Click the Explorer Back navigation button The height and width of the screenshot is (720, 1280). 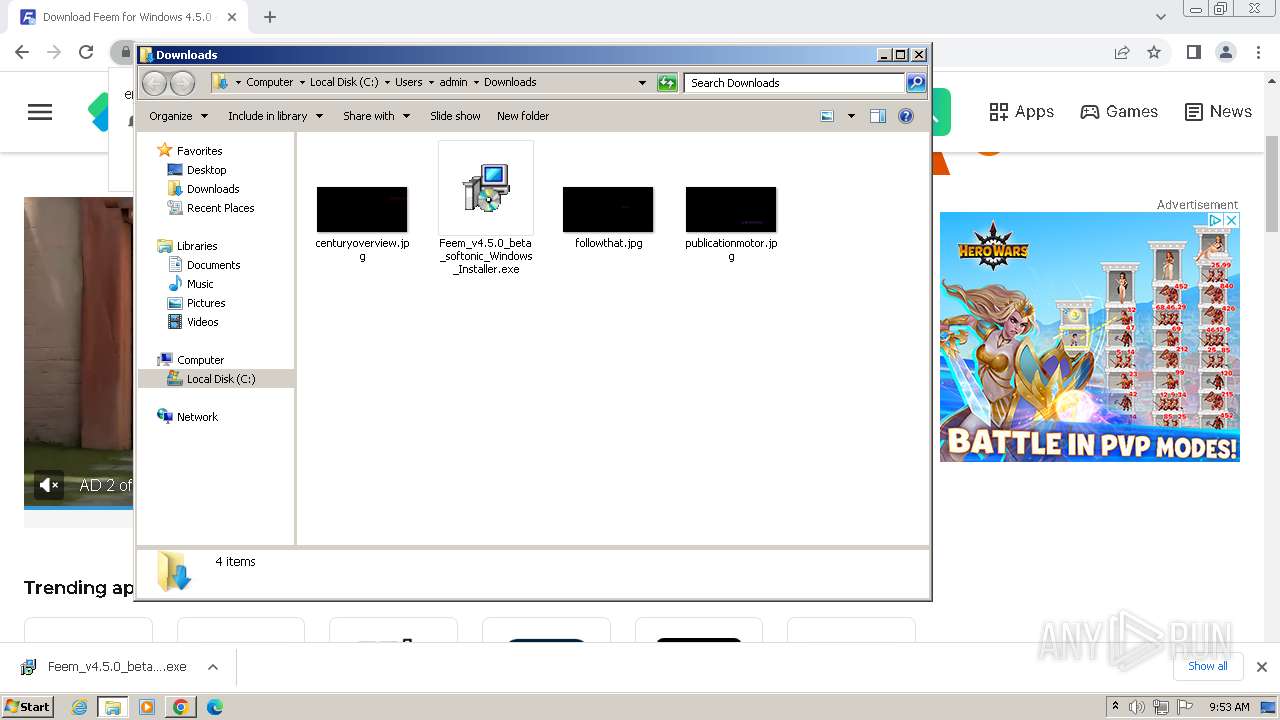(x=155, y=83)
